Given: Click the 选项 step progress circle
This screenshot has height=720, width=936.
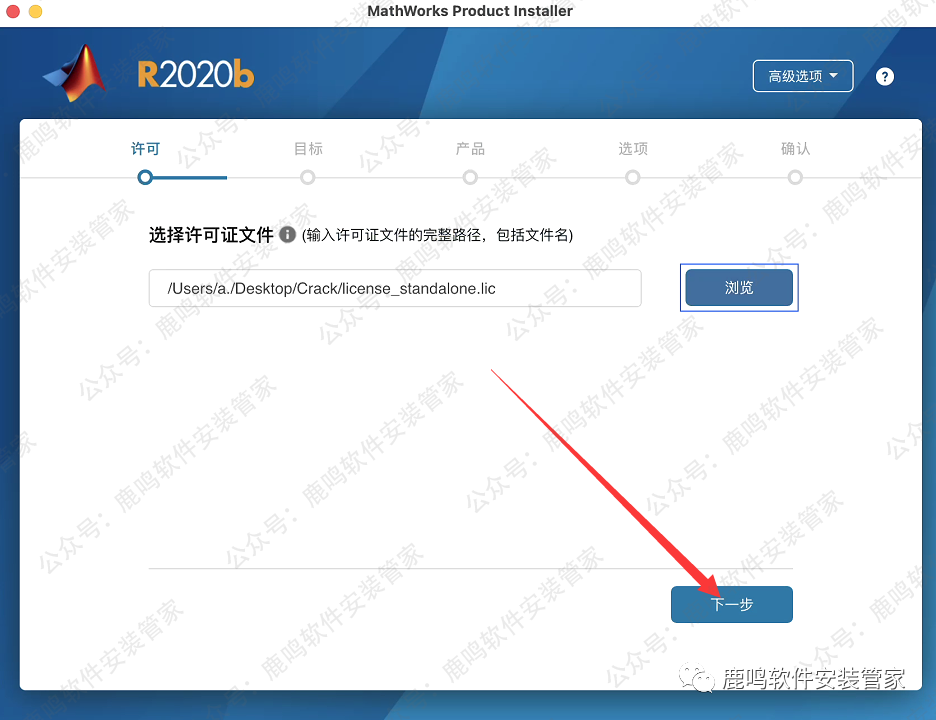Looking at the screenshot, I should pos(633,177).
